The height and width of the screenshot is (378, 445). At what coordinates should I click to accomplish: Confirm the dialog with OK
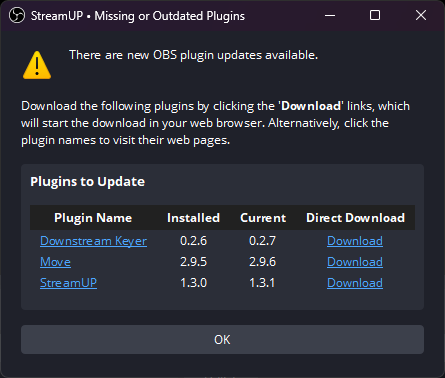(222, 340)
